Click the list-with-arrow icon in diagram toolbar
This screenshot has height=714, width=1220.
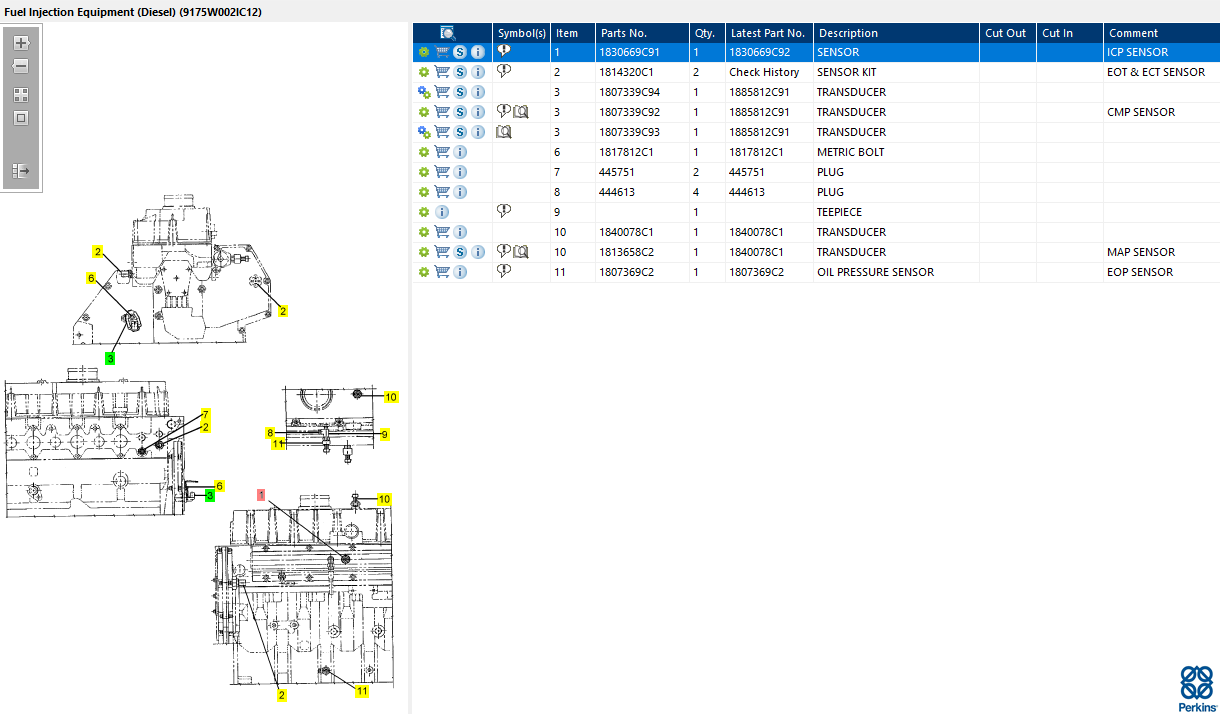[21, 171]
